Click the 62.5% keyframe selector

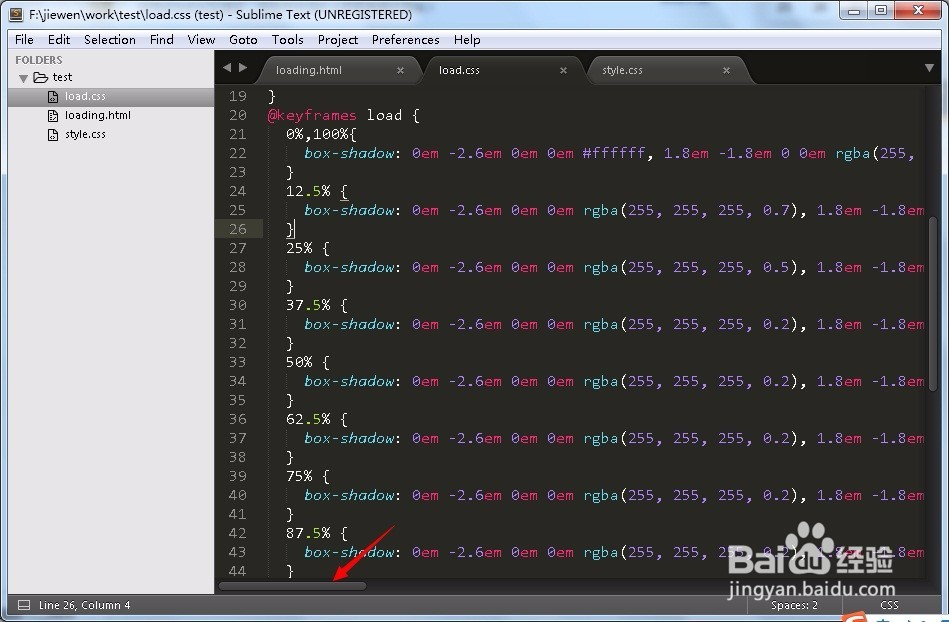[308, 419]
